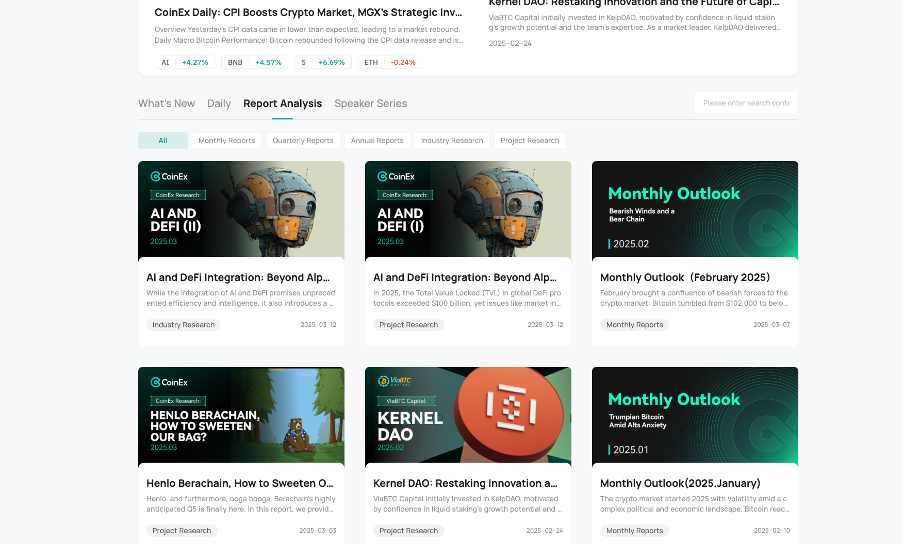The image size is (904, 544).
Task: Open Monthly Outlook (February 2025) title
Action: click(x=685, y=278)
